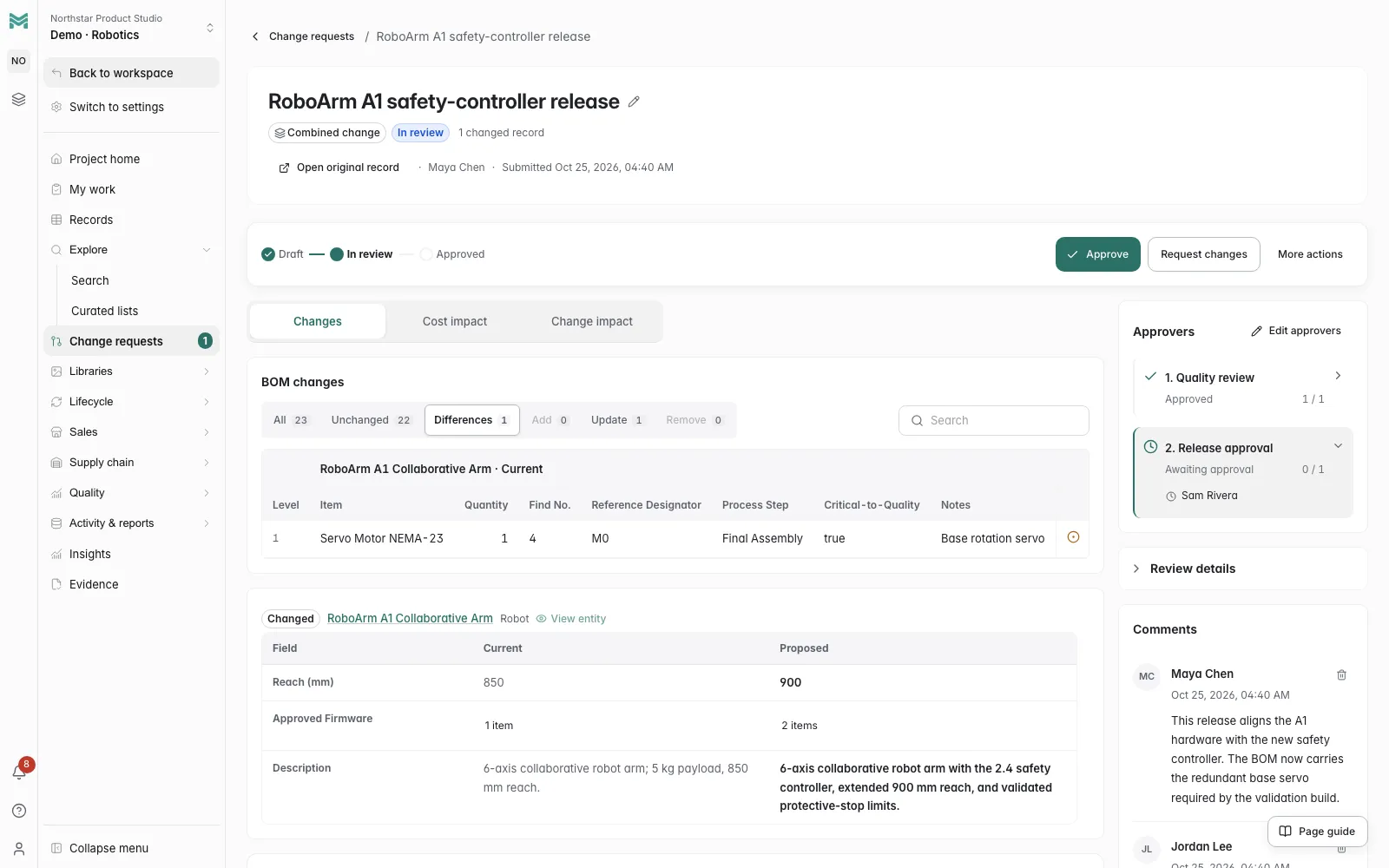Viewport: 1389px width, 868px height.
Task: Click the Approve button
Action: coord(1098,254)
